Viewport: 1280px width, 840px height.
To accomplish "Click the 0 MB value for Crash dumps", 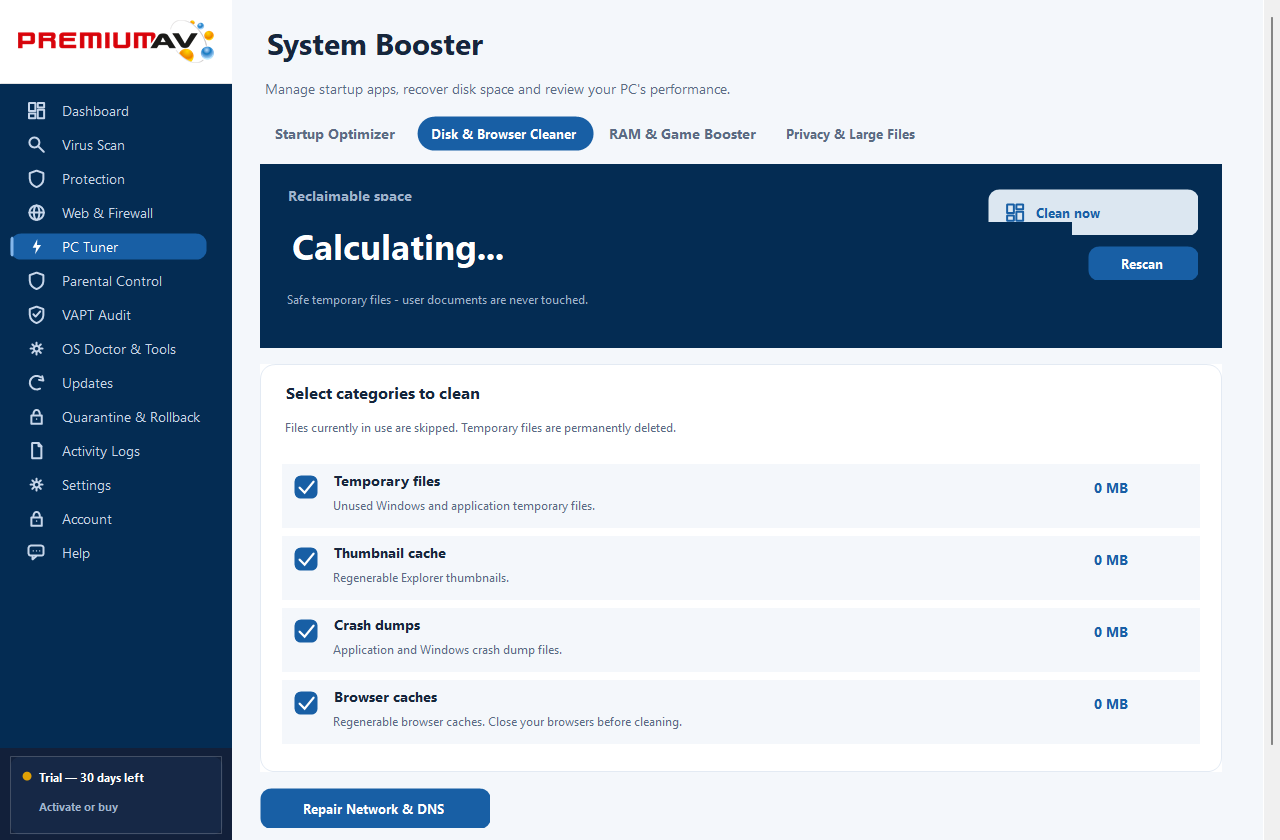I will click(x=1111, y=632).
